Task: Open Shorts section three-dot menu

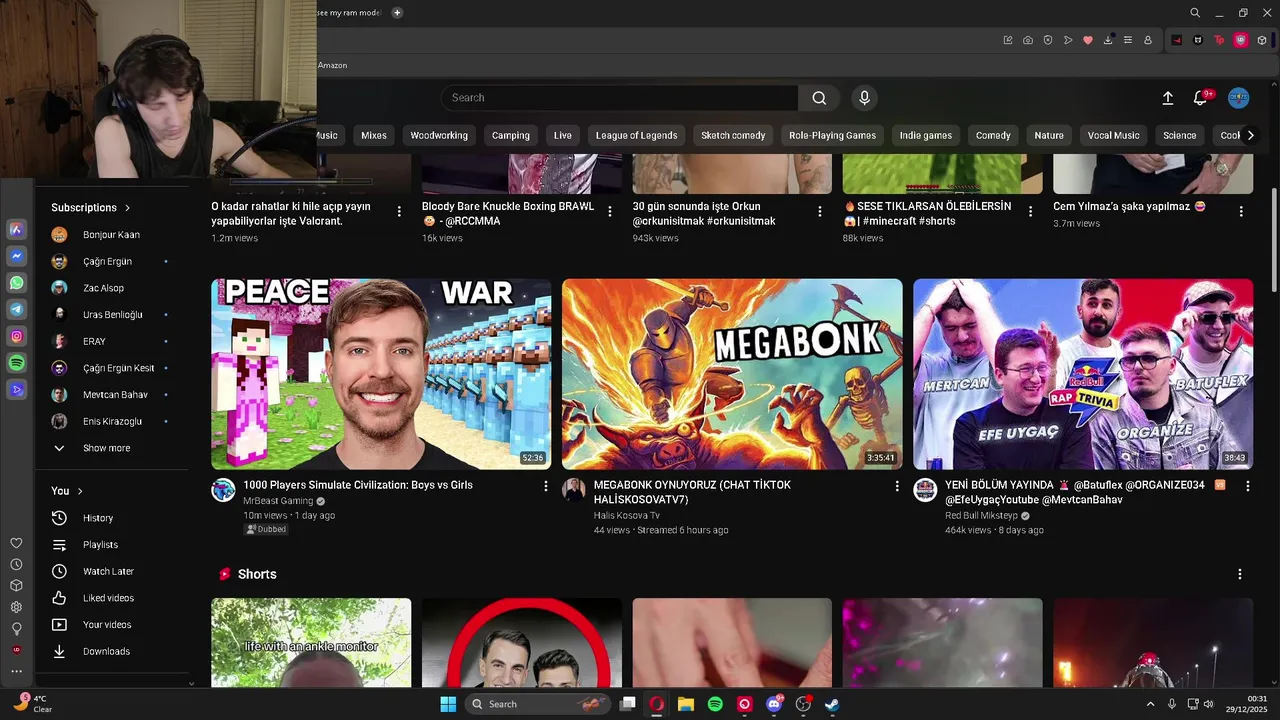Action: click(x=1240, y=574)
